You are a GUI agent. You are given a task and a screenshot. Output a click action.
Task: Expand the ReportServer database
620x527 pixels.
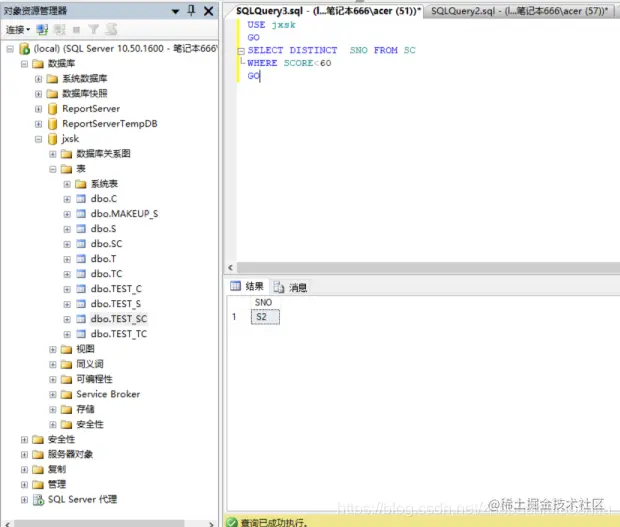pyautogui.click(x=38, y=109)
